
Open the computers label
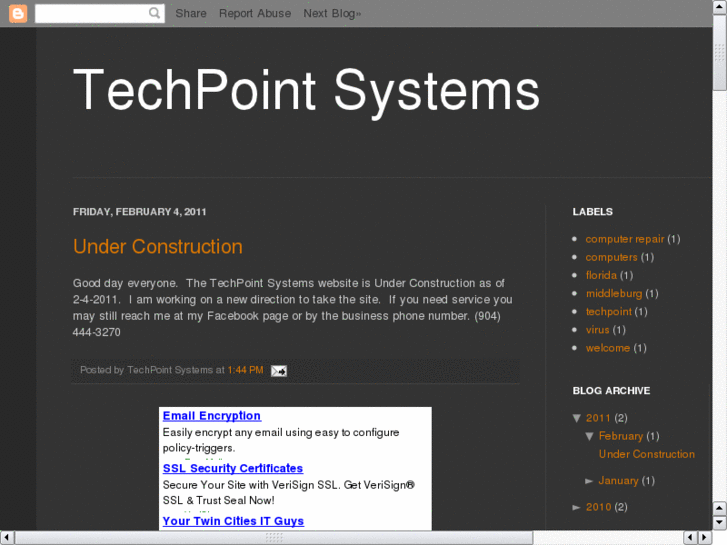tap(611, 257)
